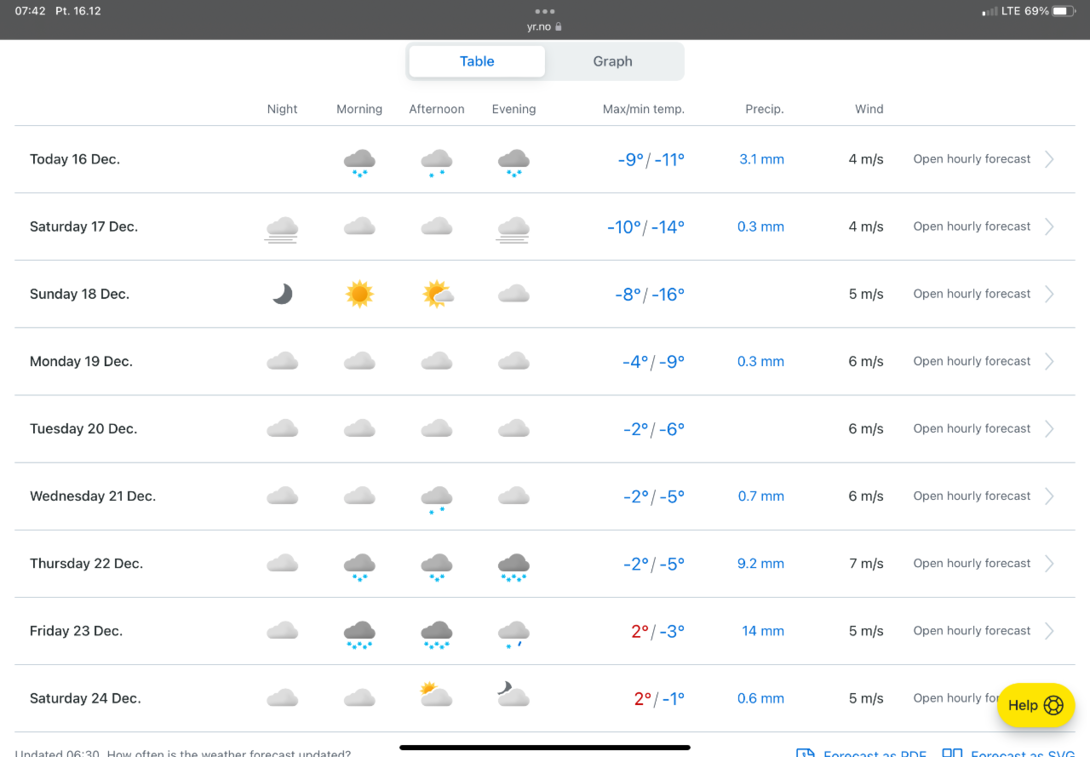Click Friday 23 Dec. morning heavy snow icon

[359, 635]
